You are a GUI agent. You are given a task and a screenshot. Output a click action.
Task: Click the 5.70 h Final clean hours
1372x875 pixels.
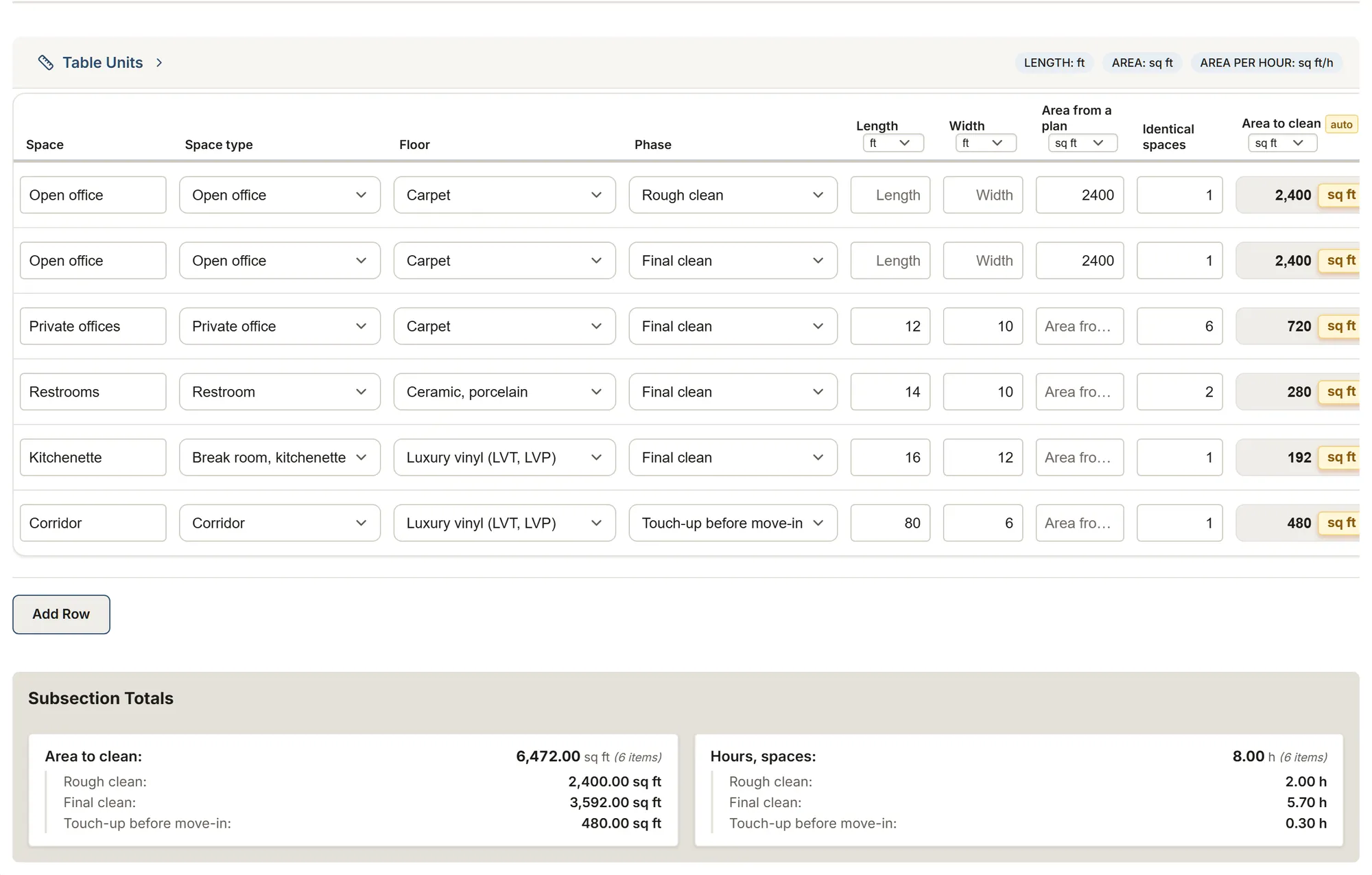[1306, 802]
